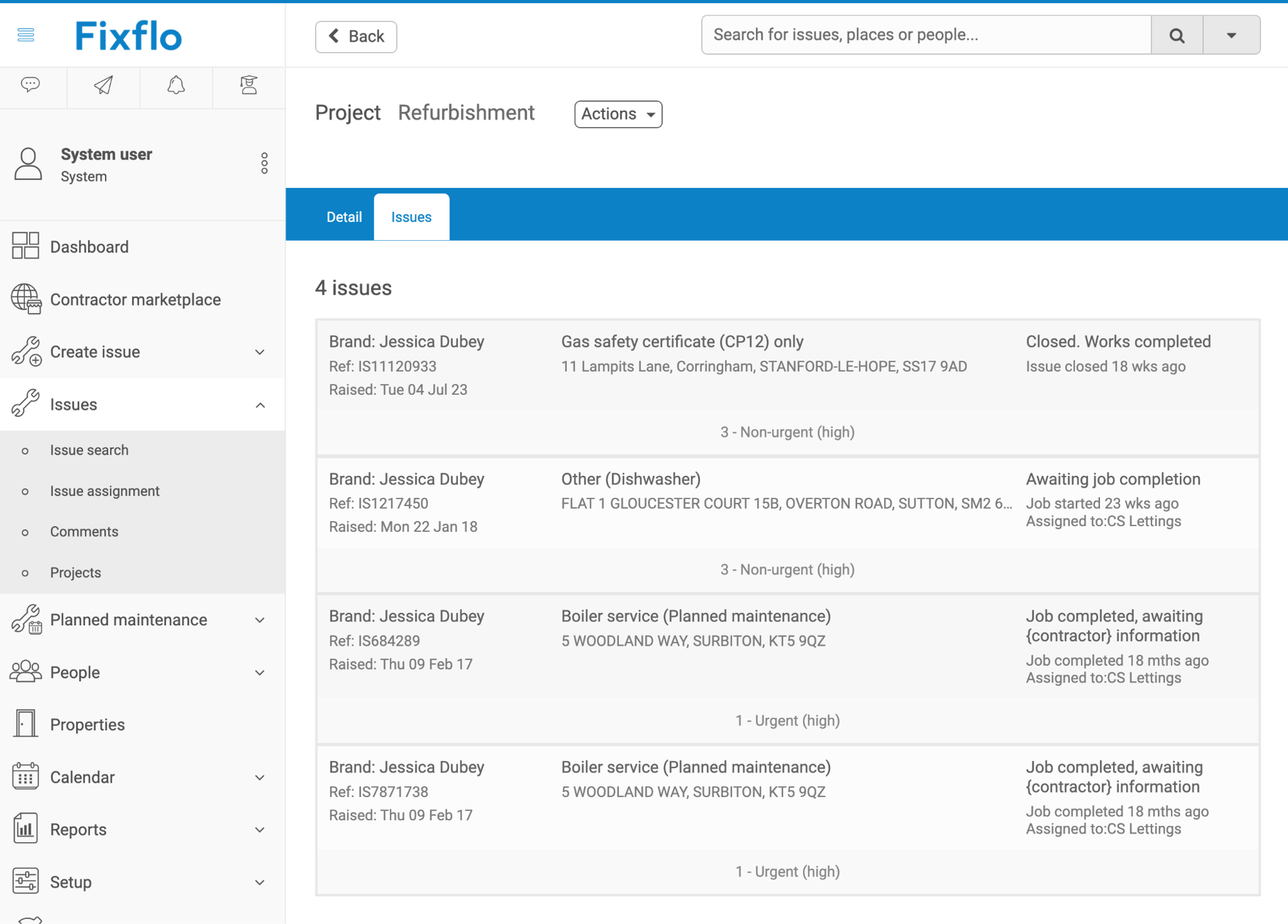Open the notifications bell icon

click(176, 86)
